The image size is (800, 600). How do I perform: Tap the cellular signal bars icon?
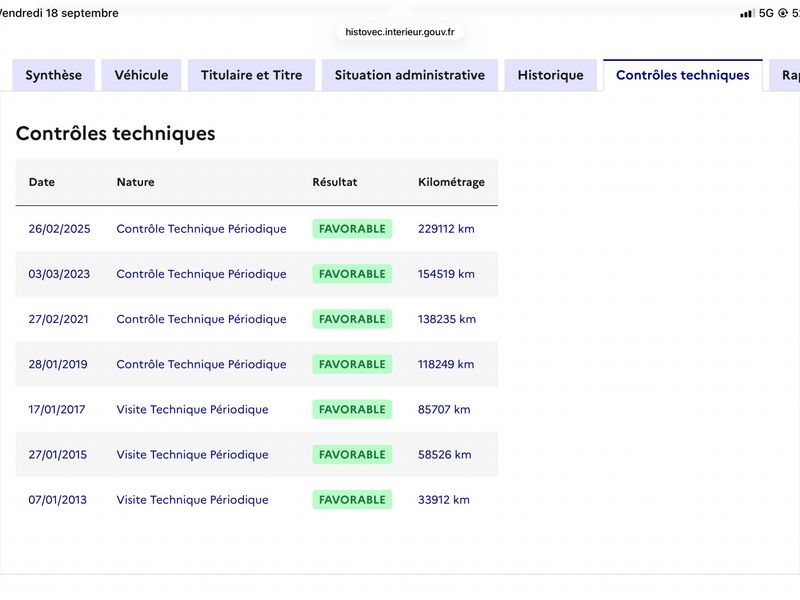[x=747, y=13]
